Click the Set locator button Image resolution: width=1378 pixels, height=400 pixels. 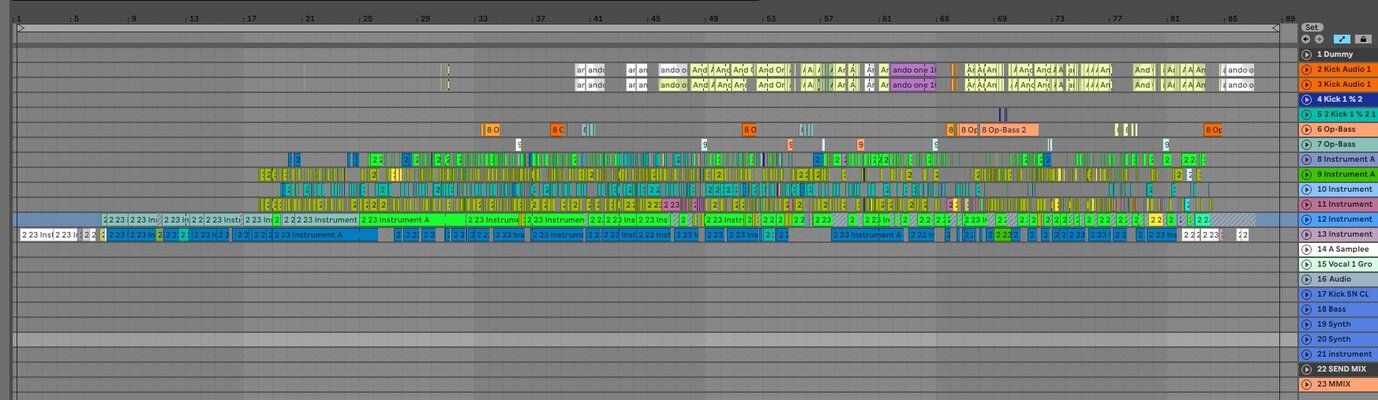pyautogui.click(x=1312, y=27)
